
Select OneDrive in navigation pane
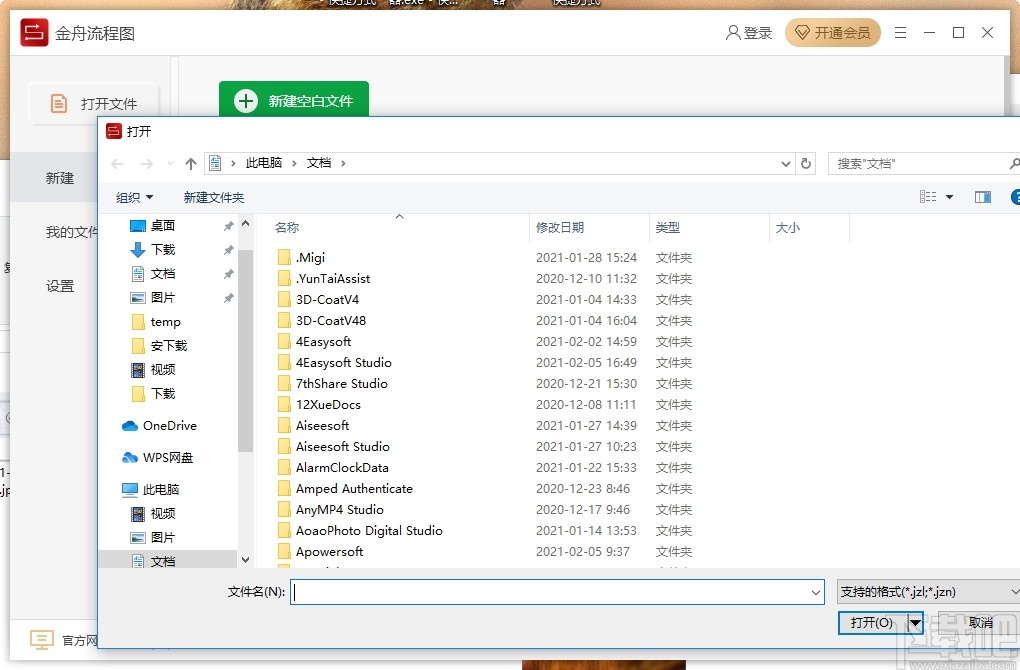(x=169, y=425)
